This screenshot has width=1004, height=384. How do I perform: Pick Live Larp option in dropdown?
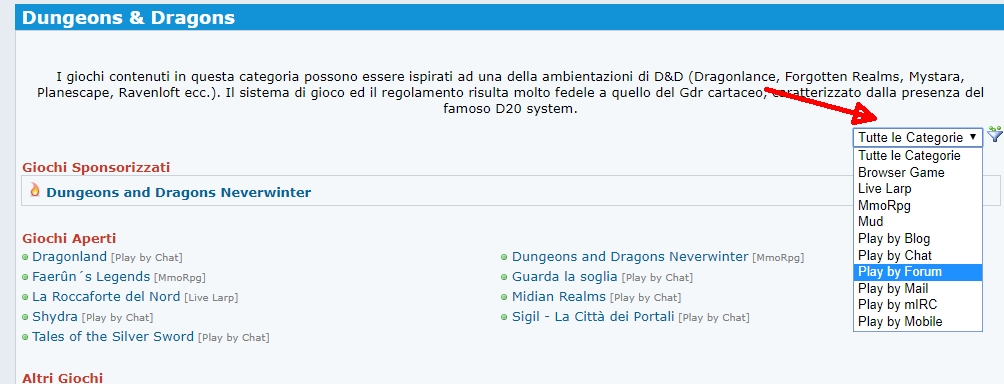[918, 189]
